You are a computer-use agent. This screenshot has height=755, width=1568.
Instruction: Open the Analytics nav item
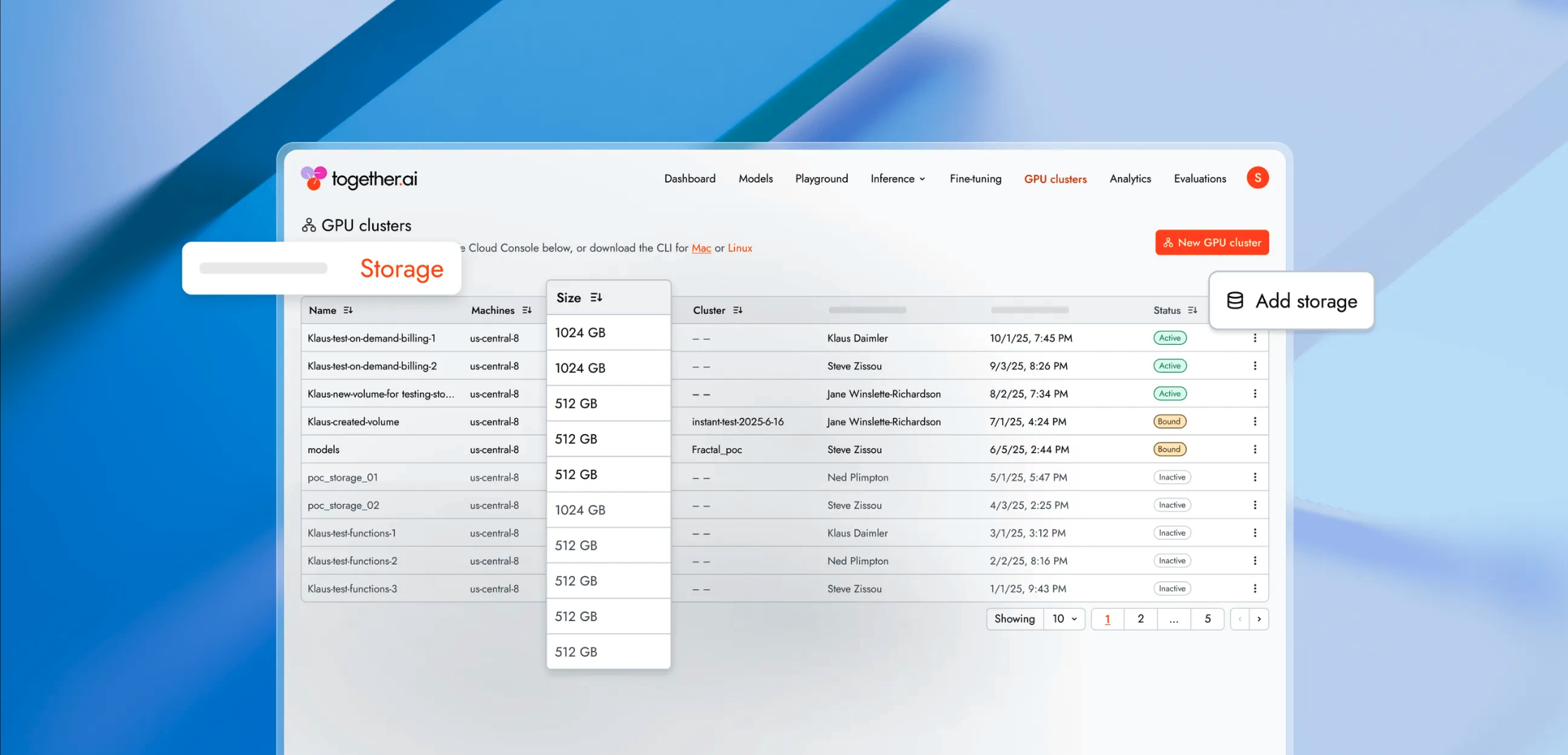tap(1130, 179)
